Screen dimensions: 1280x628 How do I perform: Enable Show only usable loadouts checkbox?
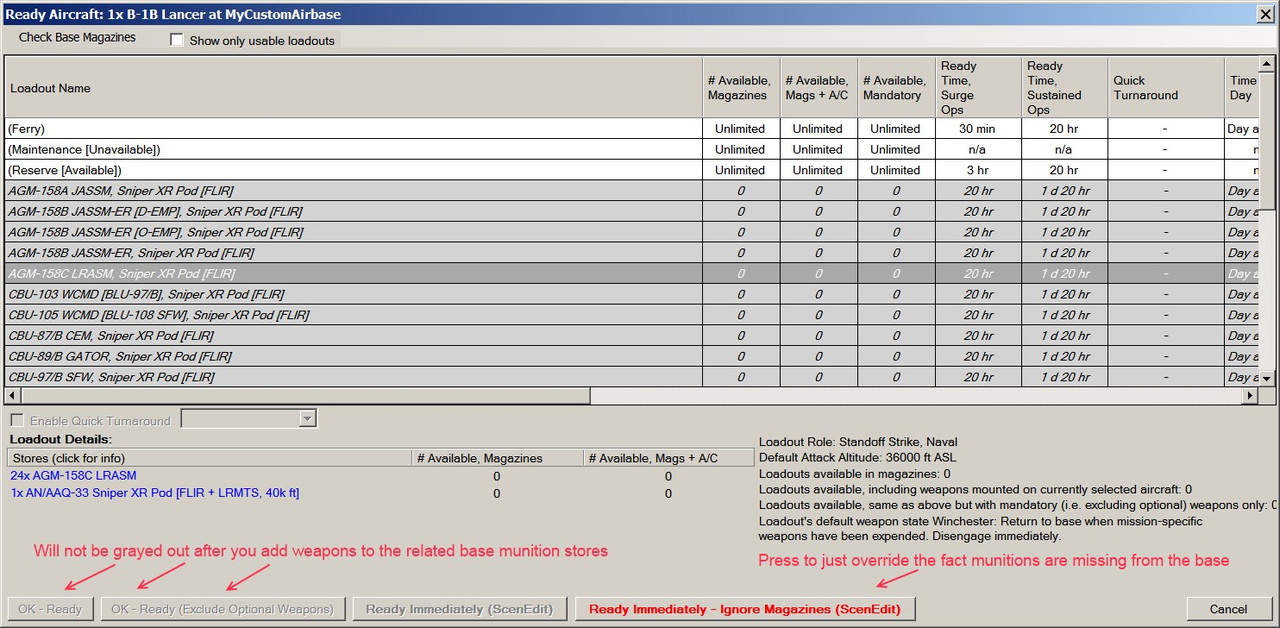coord(177,41)
